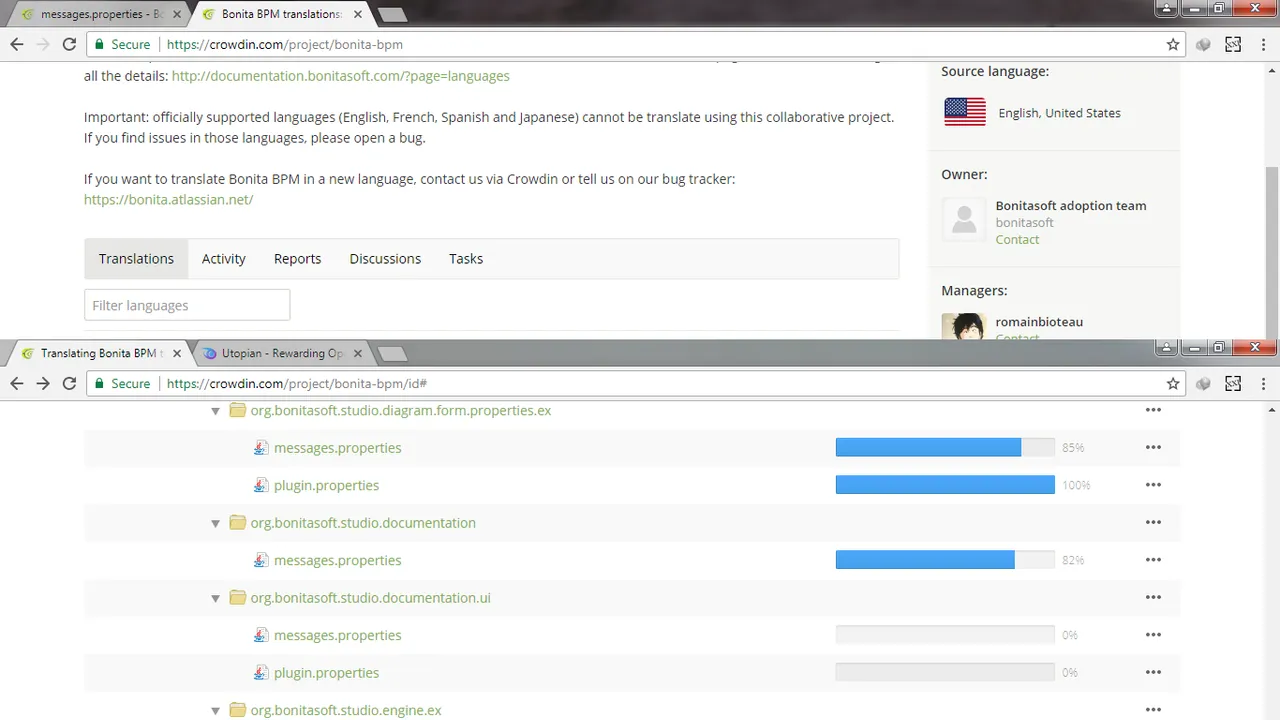Open options menu for org.bonitasoft.studio.engine.ex folder
The width and height of the screenshot is (1280, 720).
pyautogui.click(x=1153, y=710)
